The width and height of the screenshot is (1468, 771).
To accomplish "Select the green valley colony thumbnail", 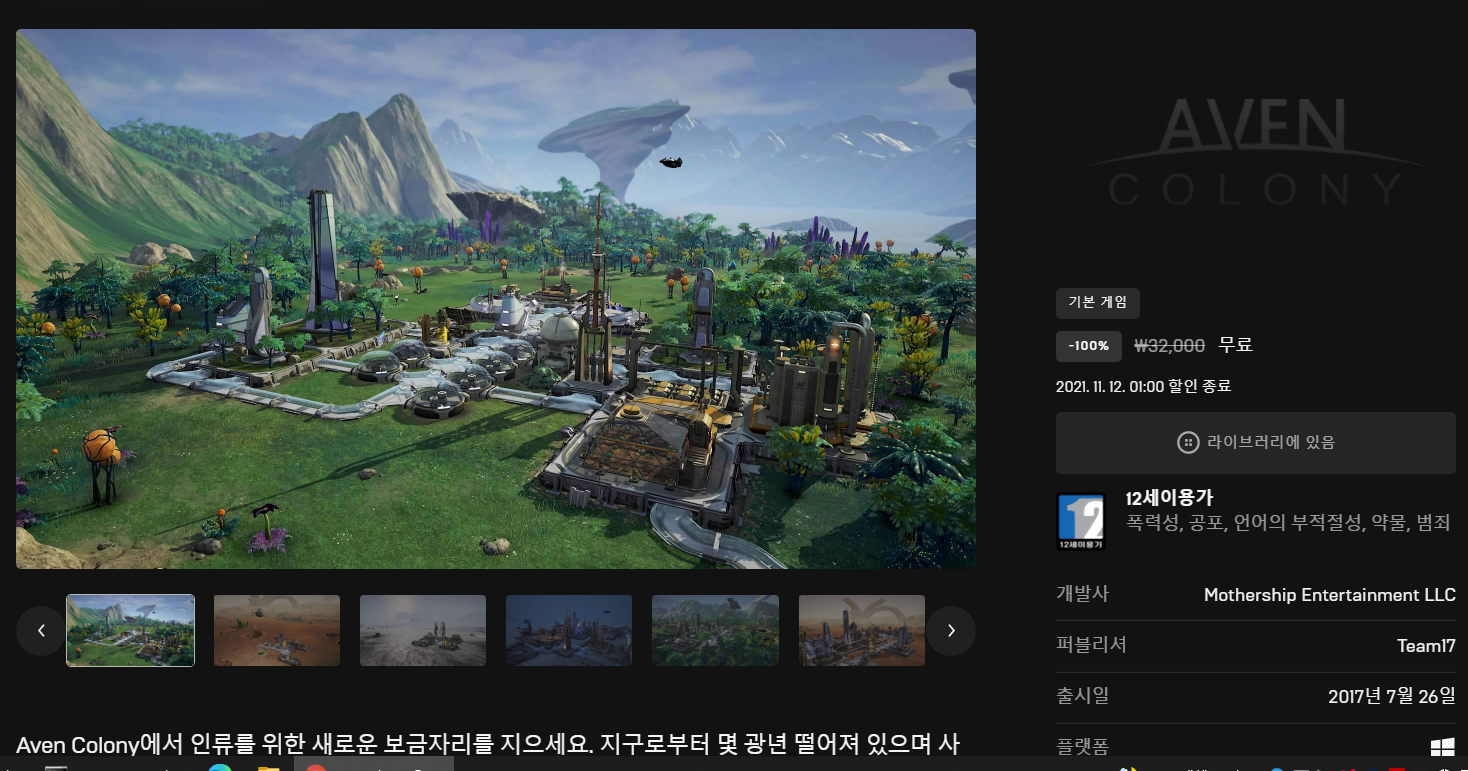I will [131, 631].
